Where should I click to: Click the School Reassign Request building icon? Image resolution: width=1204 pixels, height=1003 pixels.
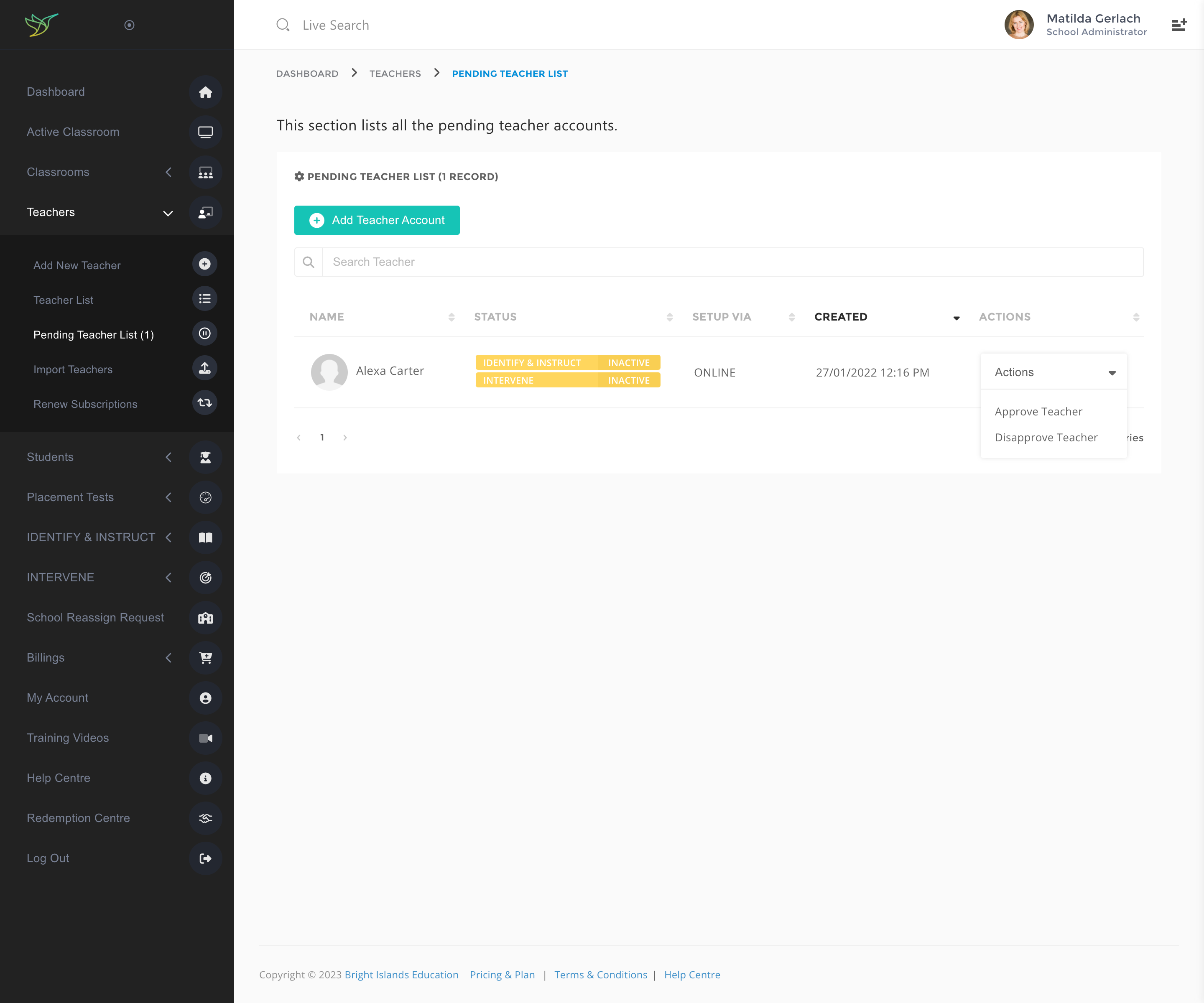point(205,617)
